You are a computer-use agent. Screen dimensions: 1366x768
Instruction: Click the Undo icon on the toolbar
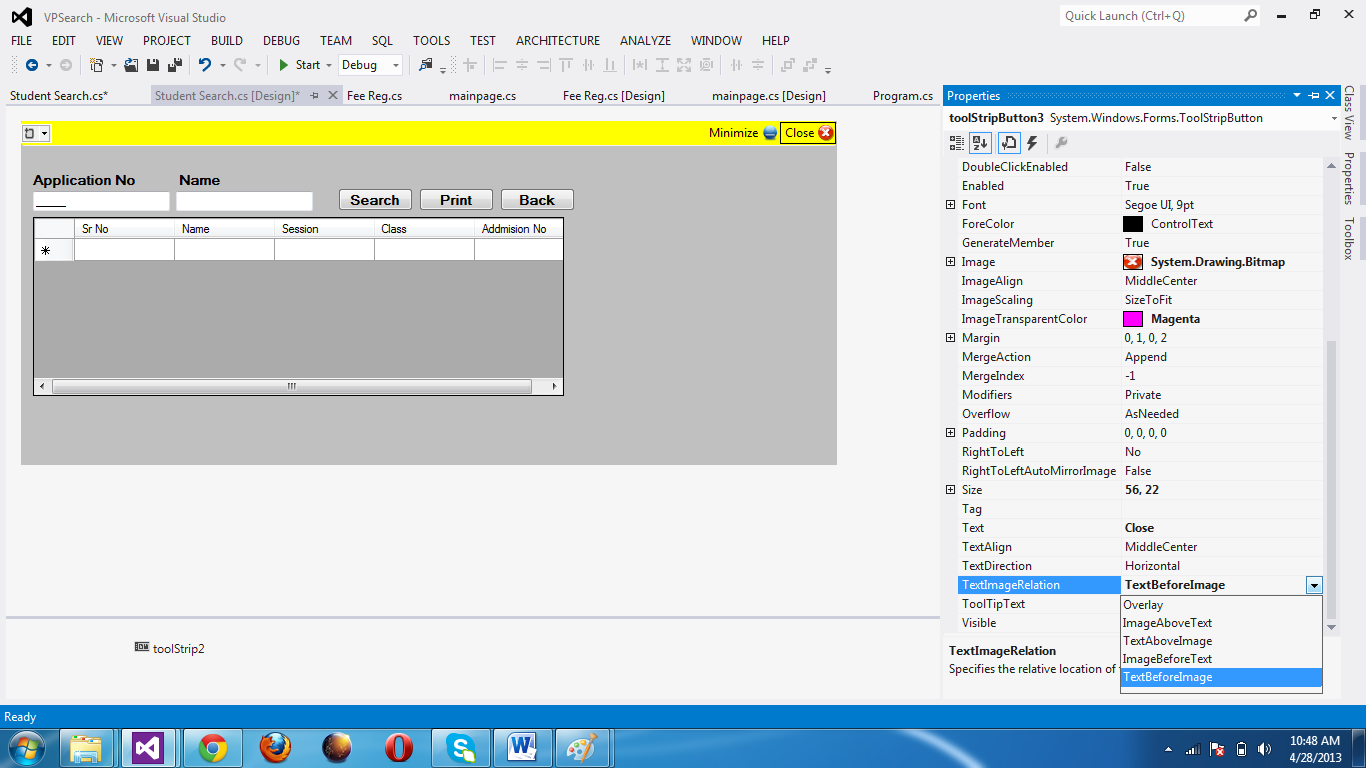click(x=205, y=63)
